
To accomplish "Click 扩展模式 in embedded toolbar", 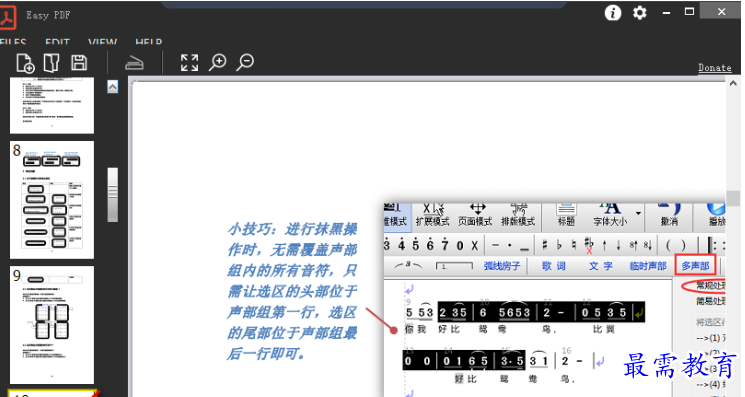I will point(432,215).
